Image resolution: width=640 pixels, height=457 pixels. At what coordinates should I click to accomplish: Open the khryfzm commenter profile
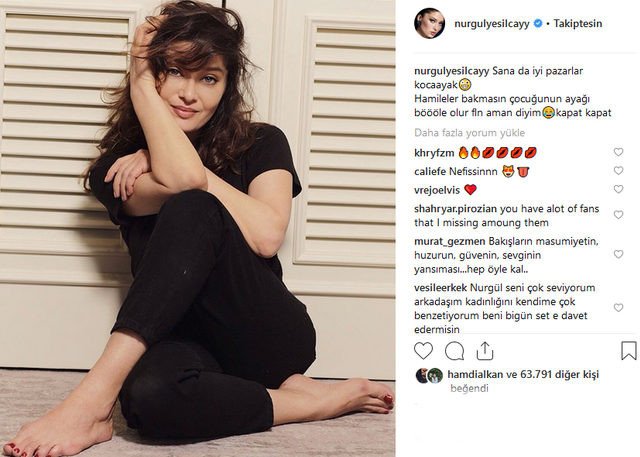tap(434, 153)
